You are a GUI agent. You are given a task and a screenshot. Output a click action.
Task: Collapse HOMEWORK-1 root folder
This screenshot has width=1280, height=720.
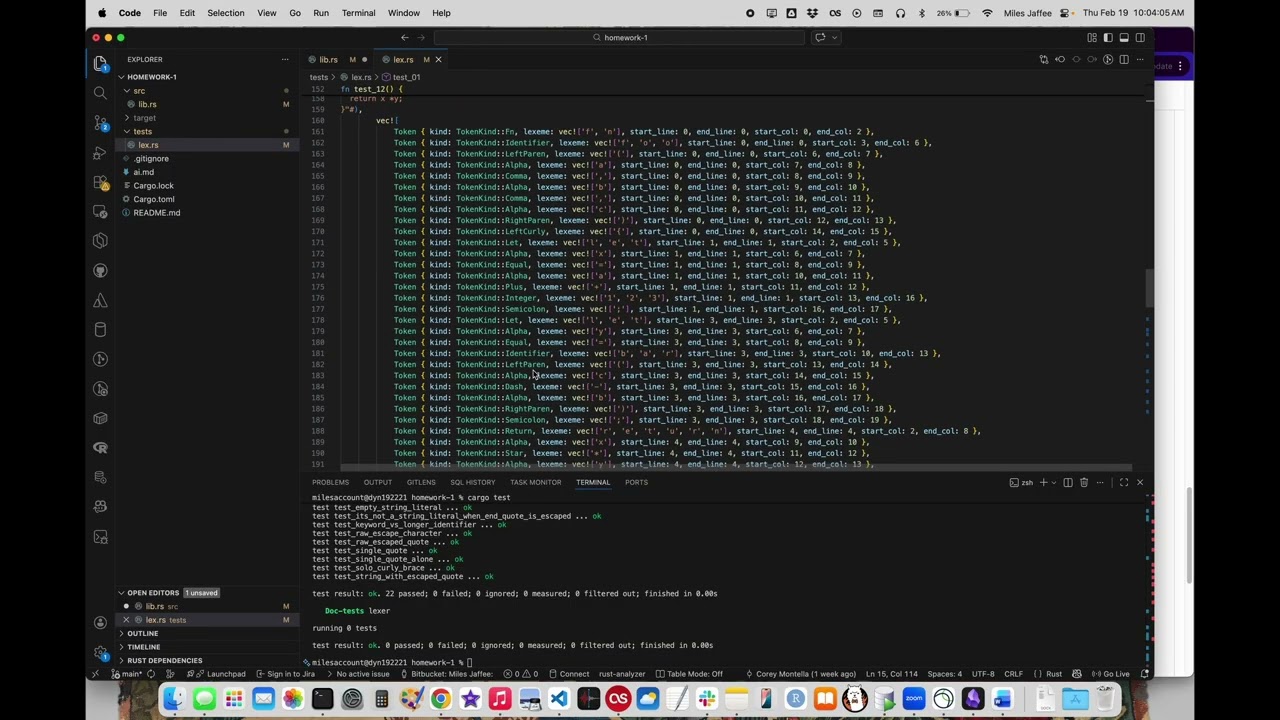tap(205, 77)
